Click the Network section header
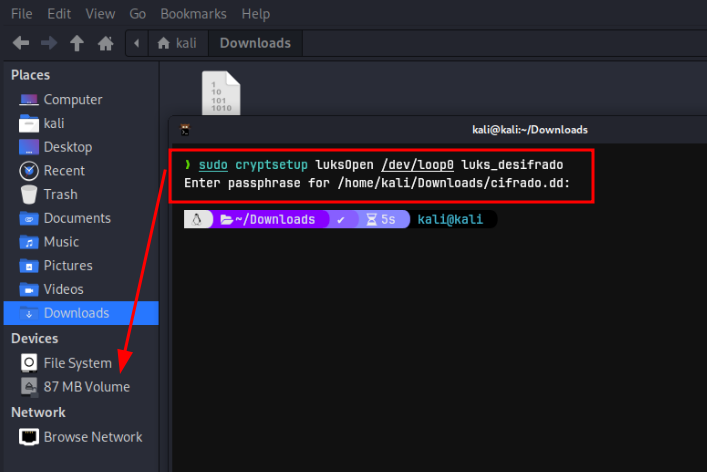The image size is (707, 472). tap(38, 412)
